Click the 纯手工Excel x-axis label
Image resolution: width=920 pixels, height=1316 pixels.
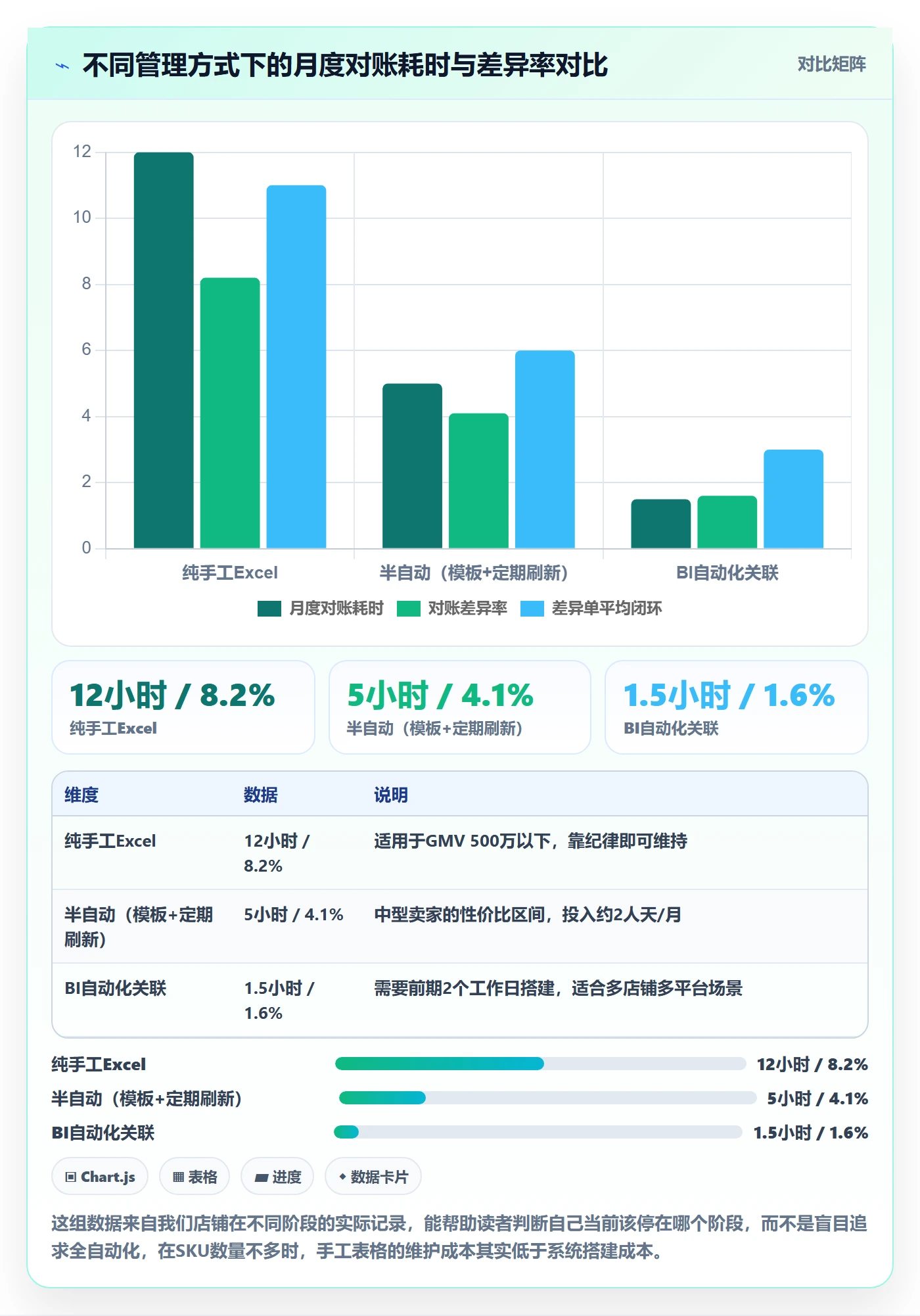tap(230, 573)
